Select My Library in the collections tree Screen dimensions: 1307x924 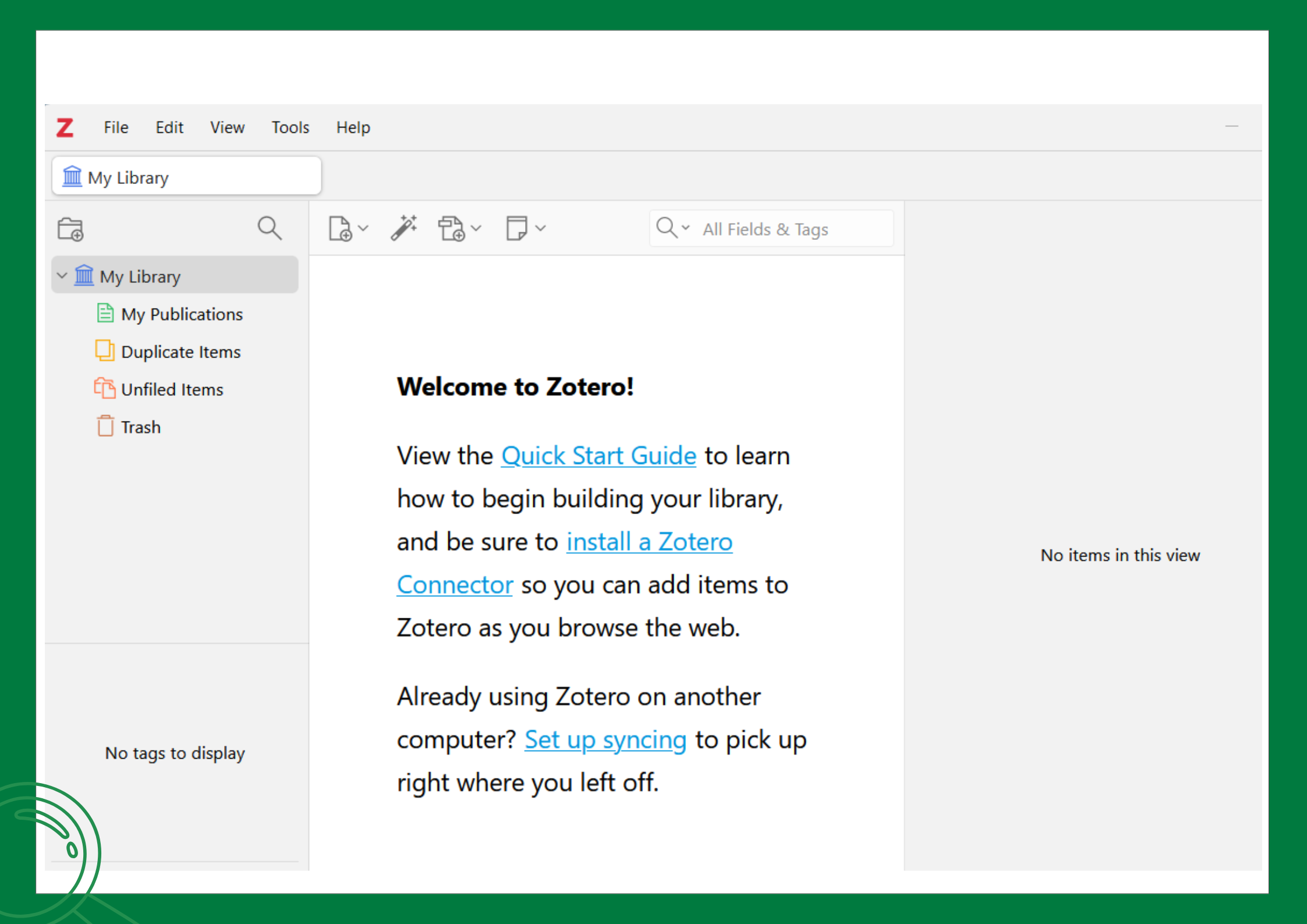(x=175, y=275)
